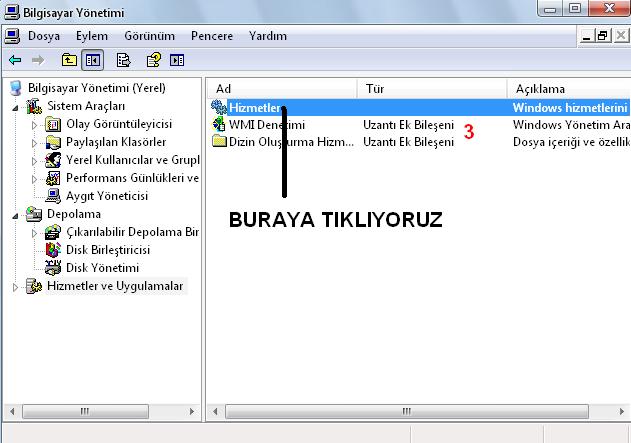Click the Sistem Araçları tools icon
The image size is (631, 443).
pos(34,106)
